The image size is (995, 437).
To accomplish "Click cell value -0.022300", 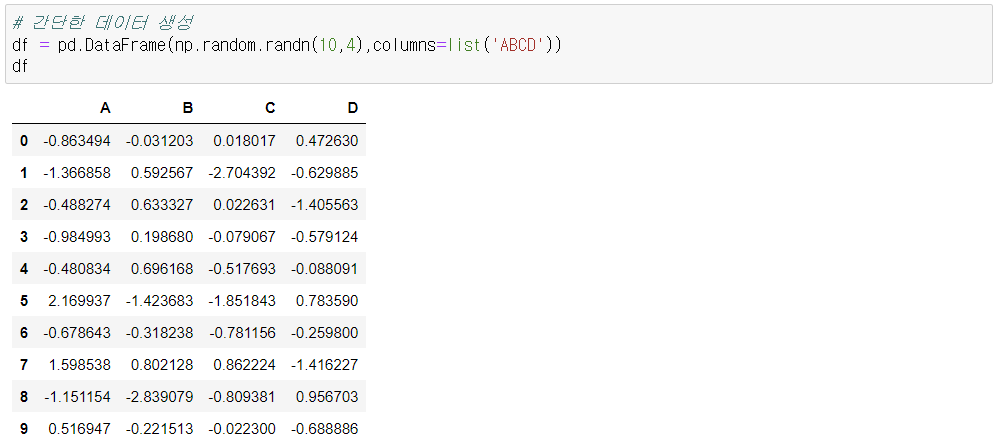I will (x=242, y=429).
